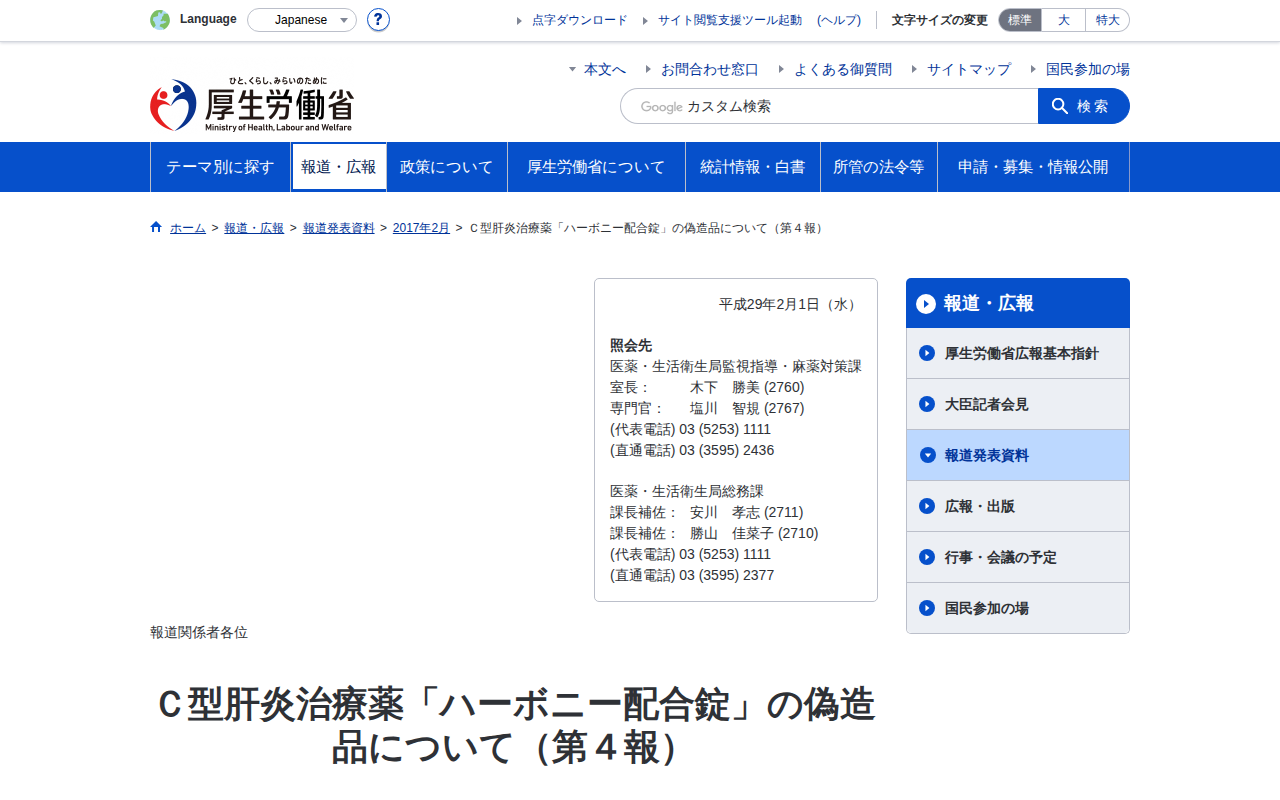
Task: Open the language help question-mark icon
Action: [378, 20]
